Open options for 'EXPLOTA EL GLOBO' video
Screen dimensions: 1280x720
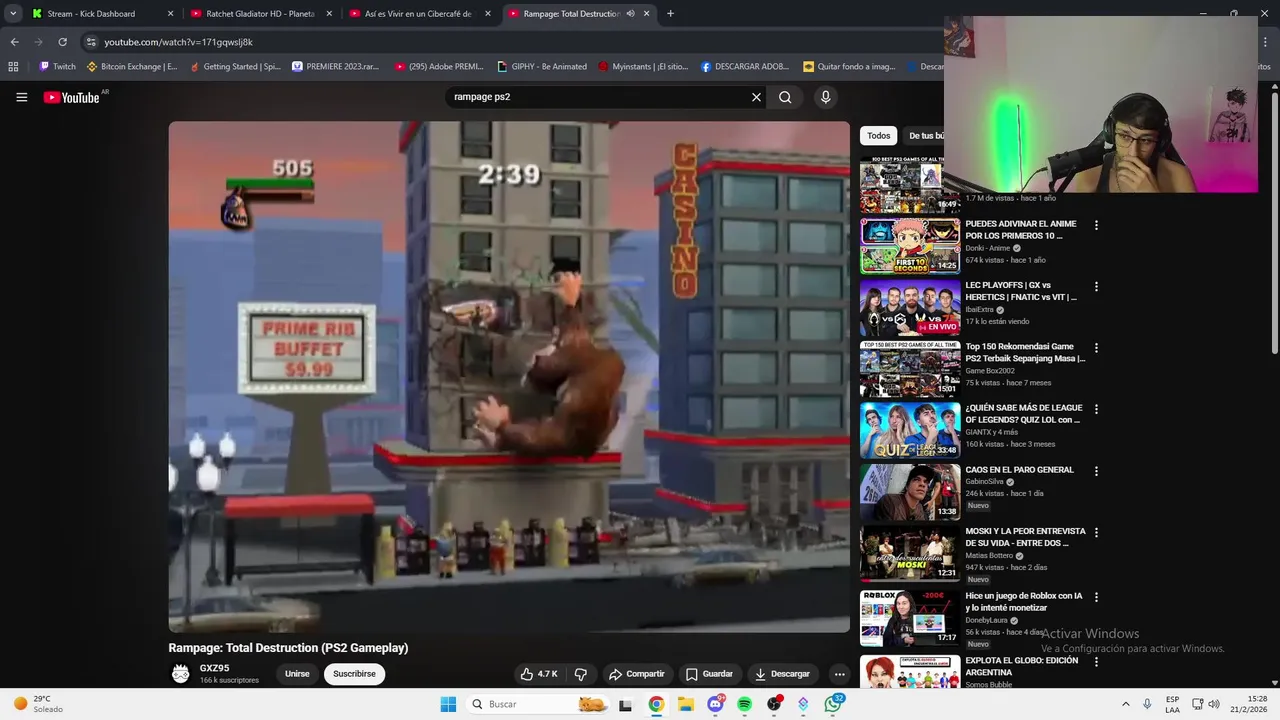[1096, 662]
